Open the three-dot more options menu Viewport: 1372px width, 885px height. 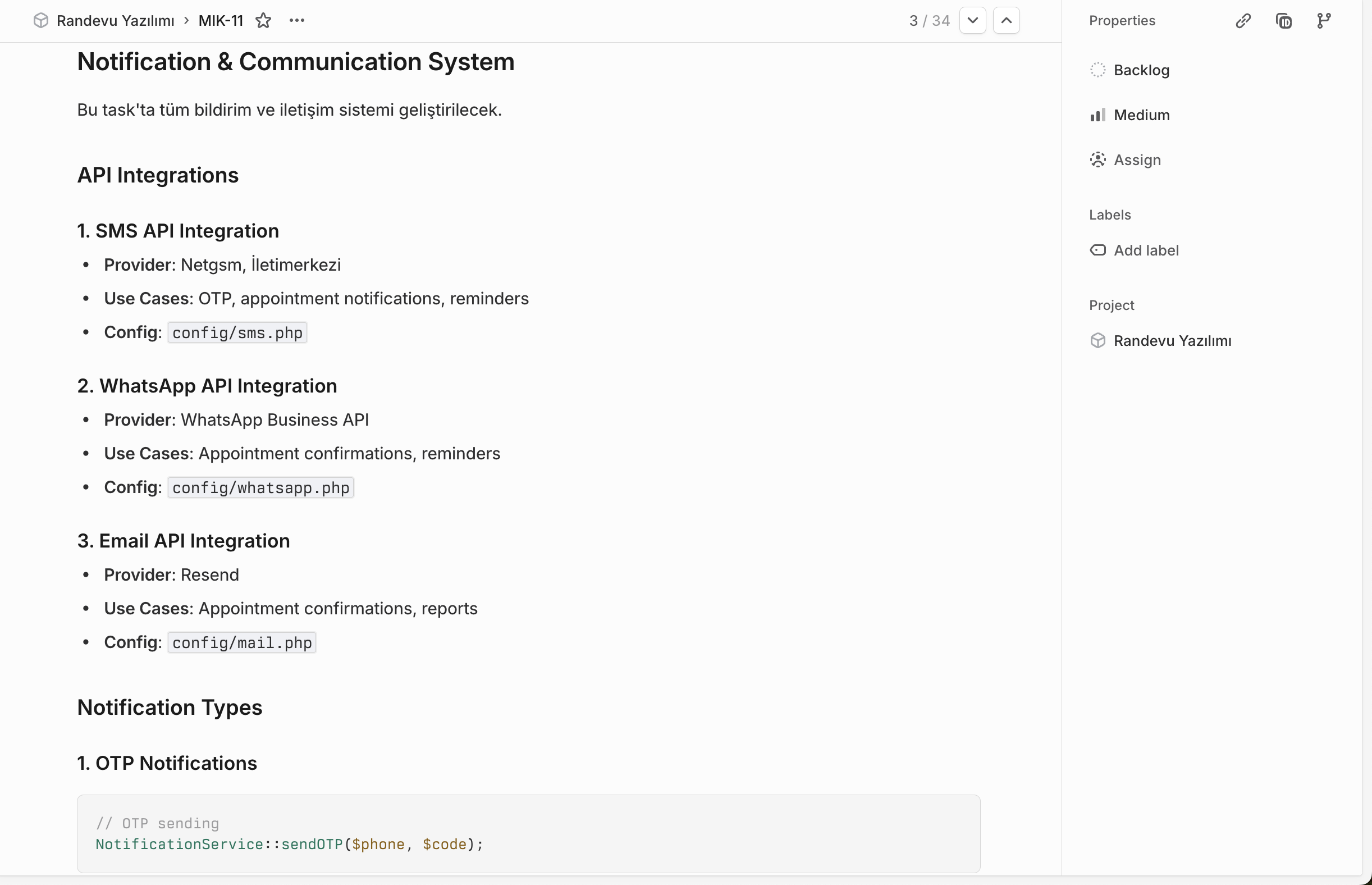point(297,21)
